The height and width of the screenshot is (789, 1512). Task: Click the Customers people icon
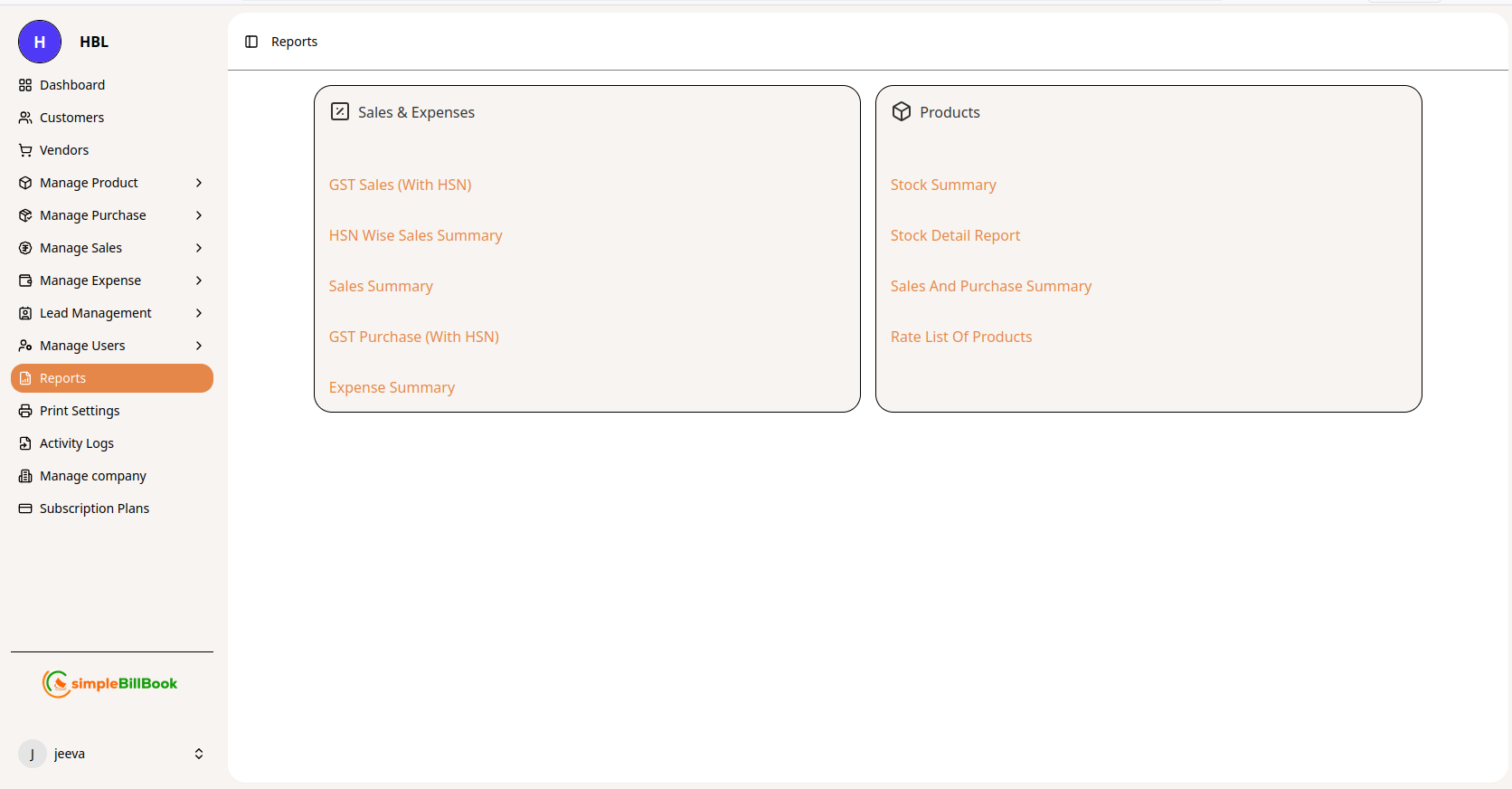click(x=25, y=118)
